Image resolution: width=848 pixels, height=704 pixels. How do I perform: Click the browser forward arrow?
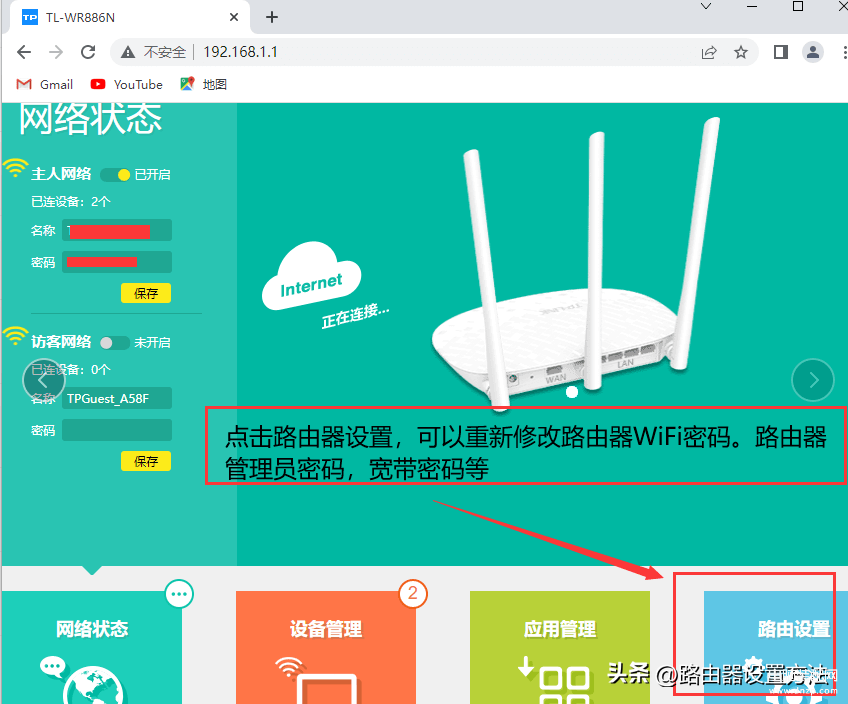click(56, 52)
